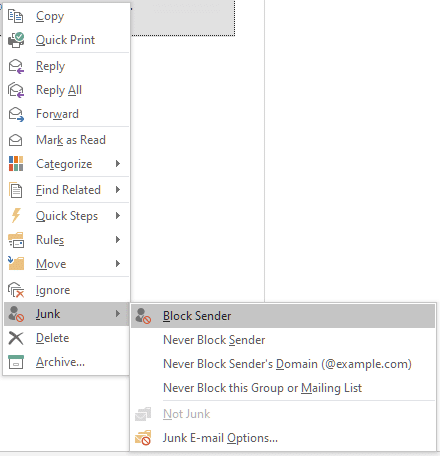Image resolution: width=440 pixels, height=456 pixels.
Task: Click the Copy icon
Action: tap(16, 16)
